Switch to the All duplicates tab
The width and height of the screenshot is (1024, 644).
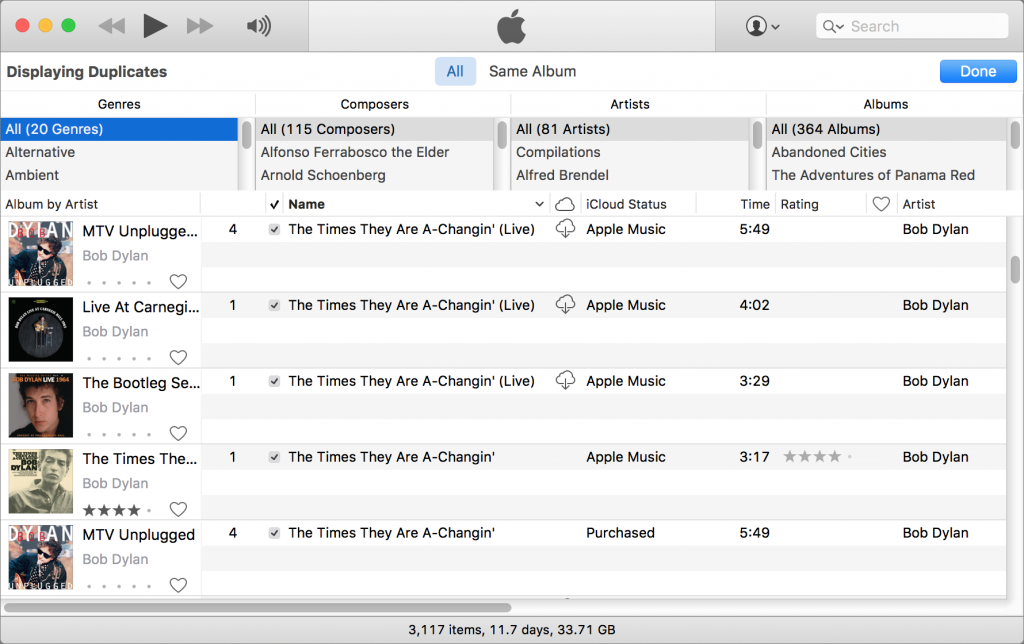pos(455,71)
